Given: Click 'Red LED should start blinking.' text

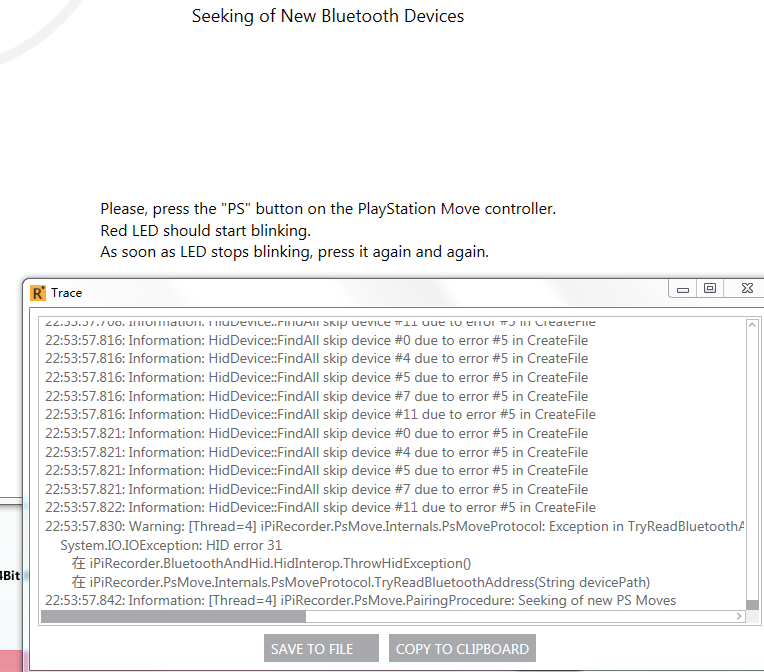Looking at the screenshot, I should pos(205,230).
